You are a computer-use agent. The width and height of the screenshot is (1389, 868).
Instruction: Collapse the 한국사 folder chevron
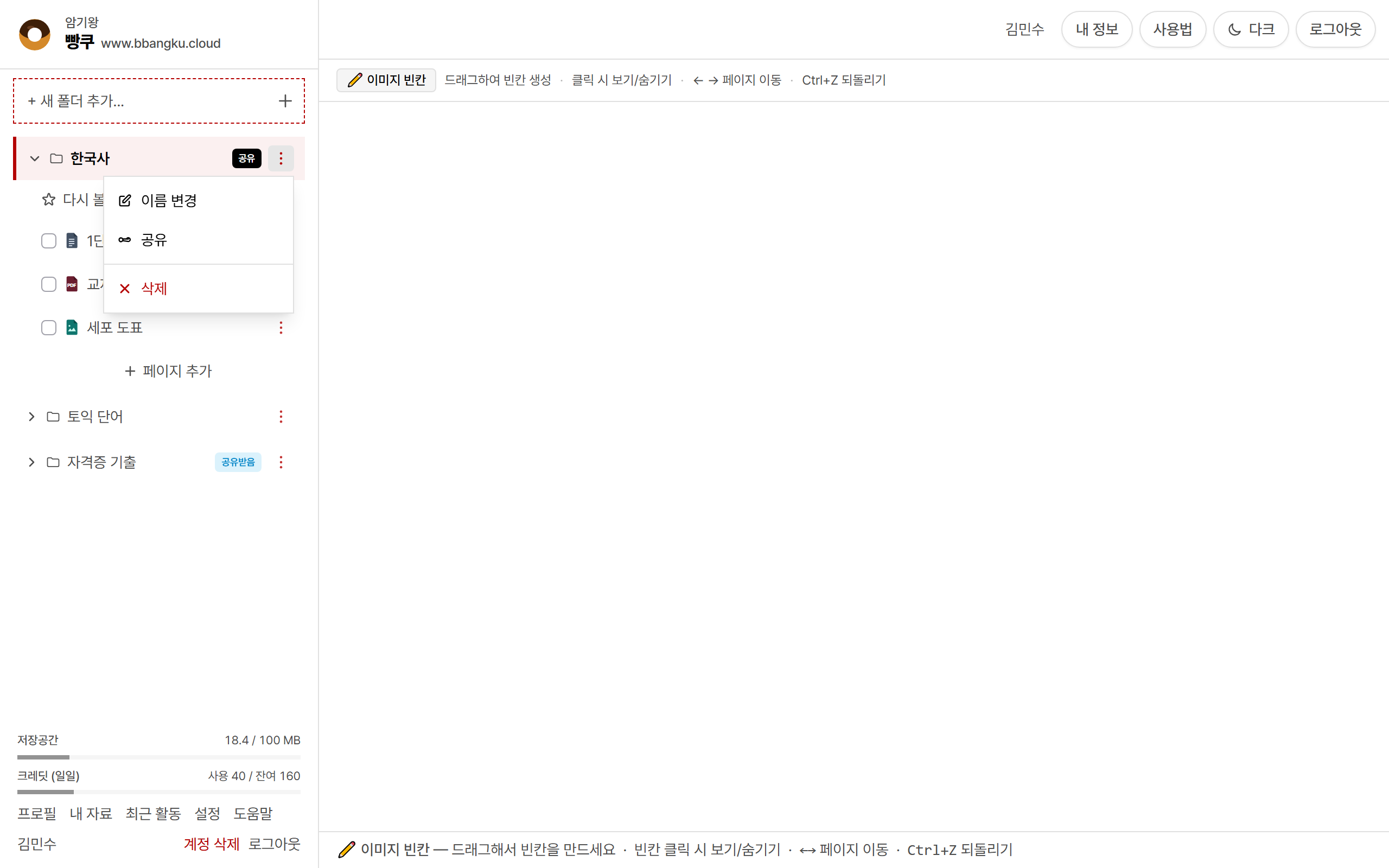(34, 158)
